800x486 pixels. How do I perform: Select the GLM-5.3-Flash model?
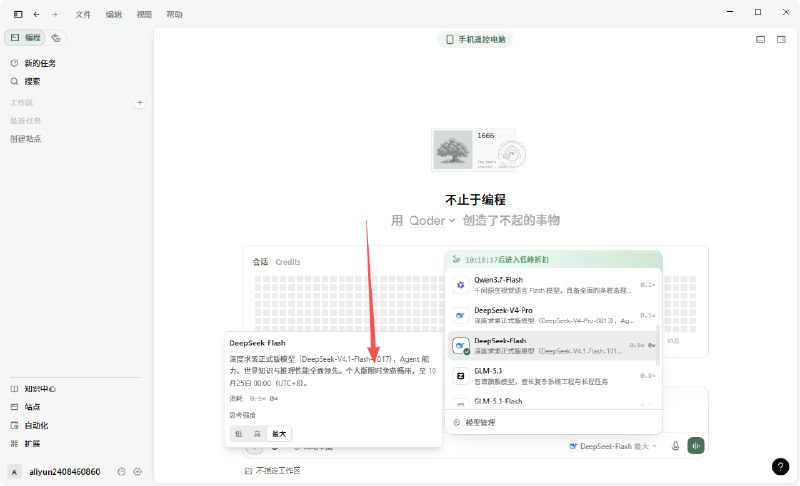pos(554,402)
